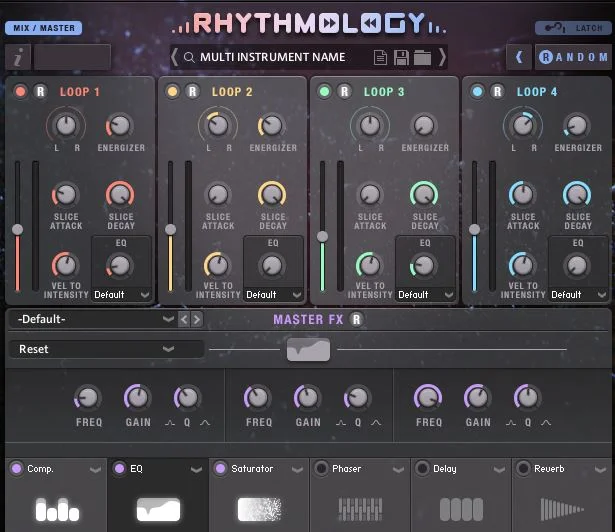The image size is (615, 532).
Task: Click the Loop 2 volume fader
Action: (x=170, y=229)
